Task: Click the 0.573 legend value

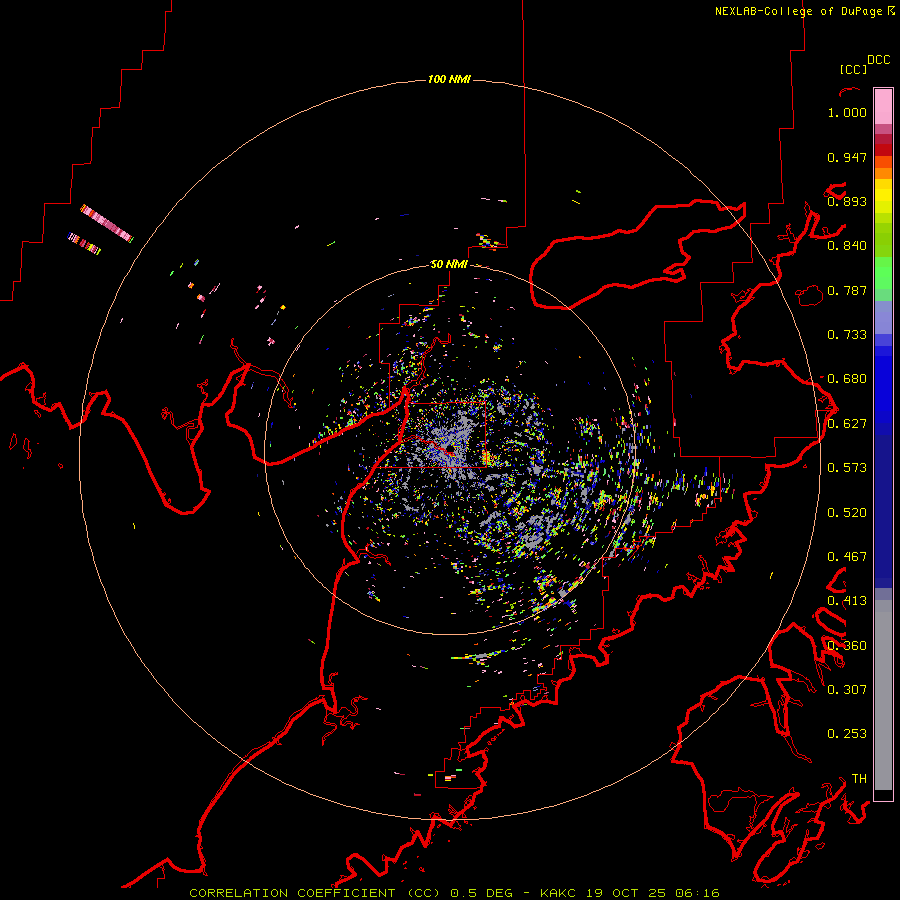Action: 847,468
